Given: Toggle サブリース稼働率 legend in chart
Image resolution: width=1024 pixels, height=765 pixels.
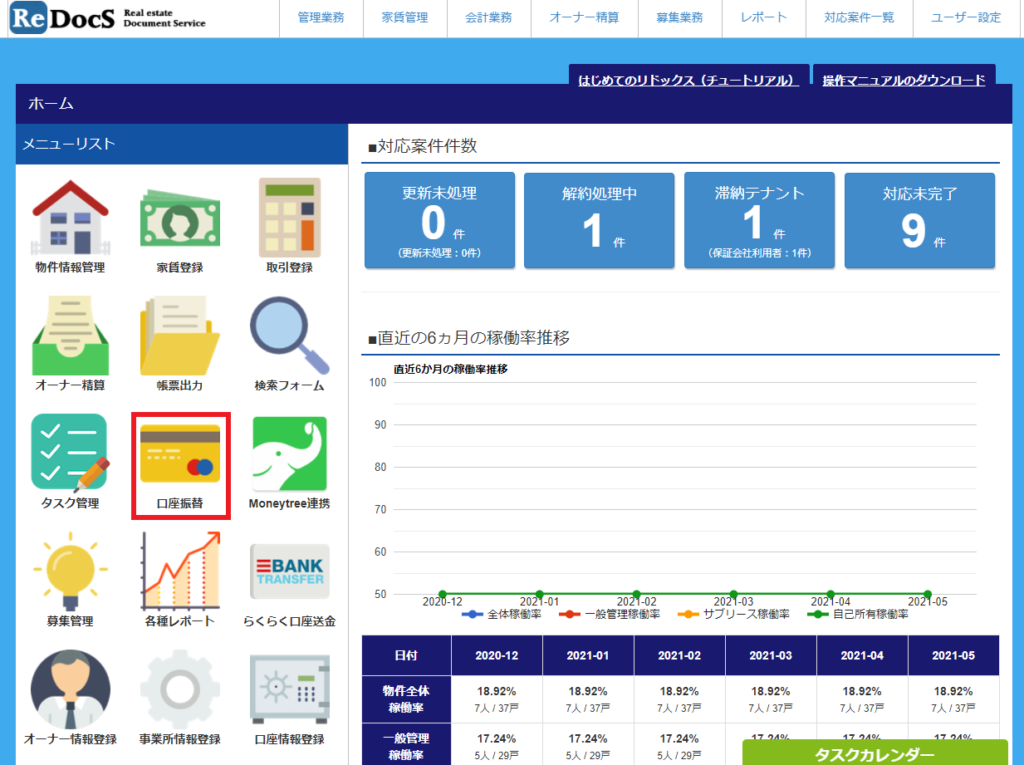Looking at the screenshot, I should coord(733,615).
